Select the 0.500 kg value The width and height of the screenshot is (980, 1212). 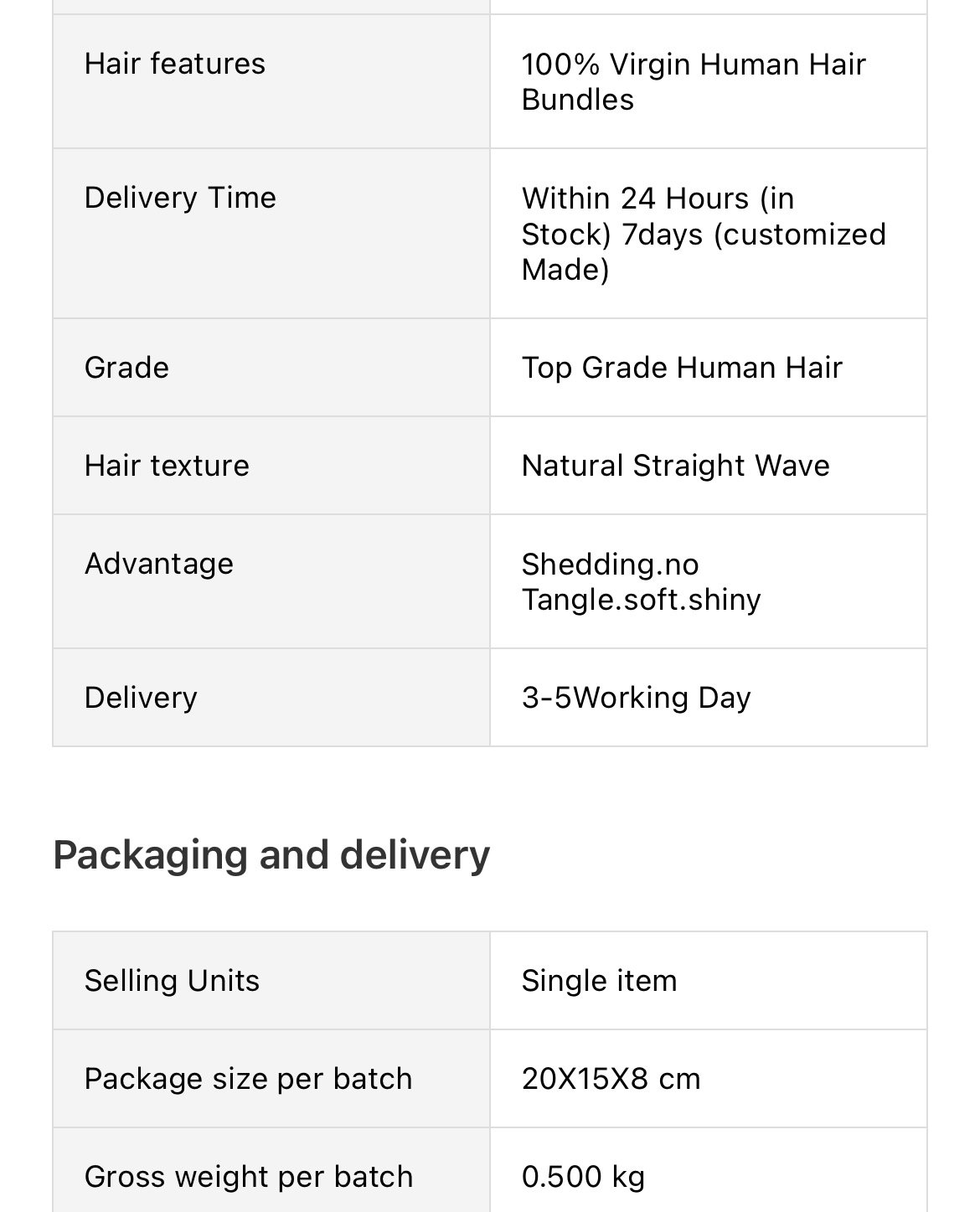point(583,1177)
